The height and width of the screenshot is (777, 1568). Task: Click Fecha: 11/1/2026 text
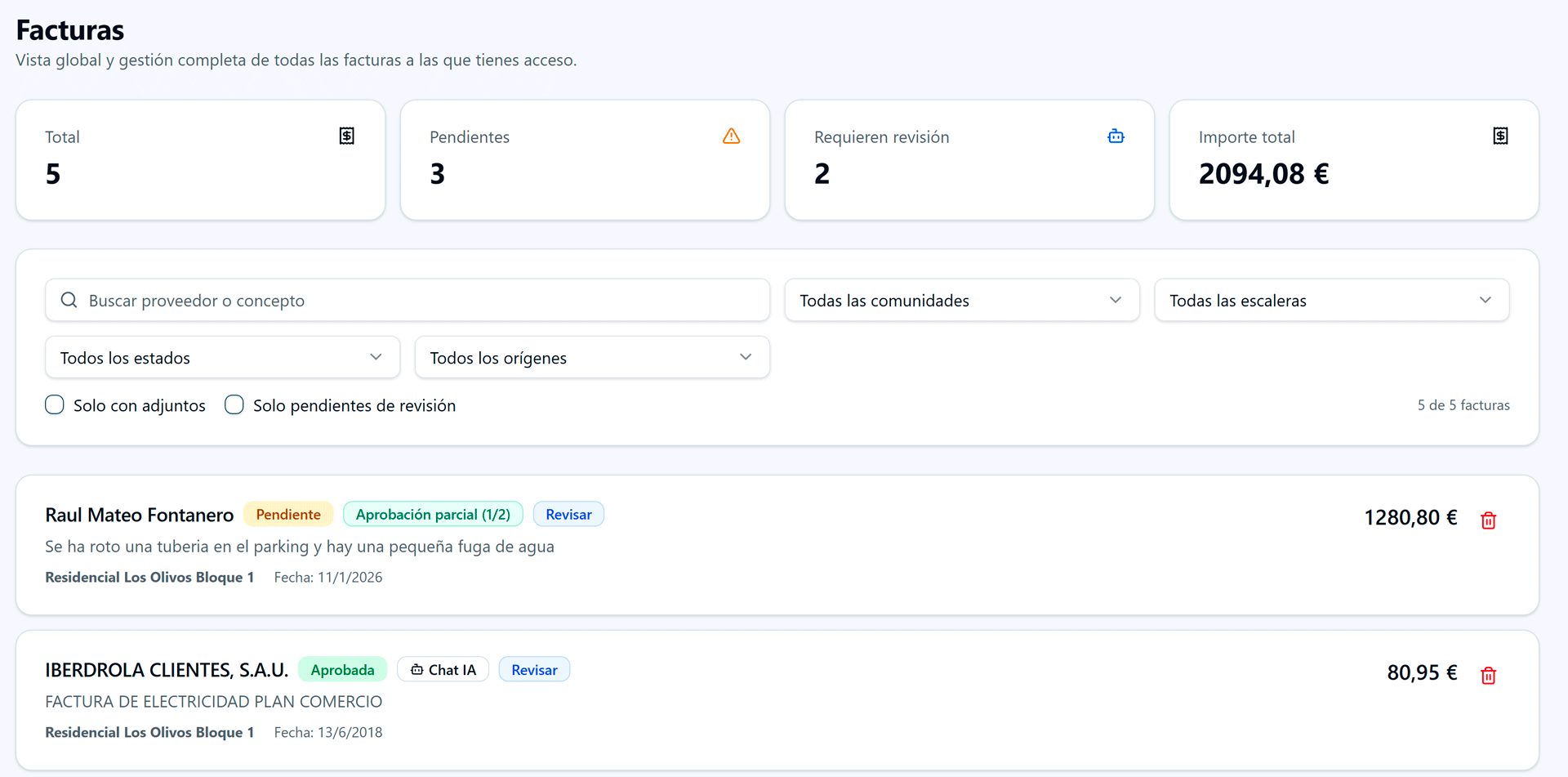328,577
